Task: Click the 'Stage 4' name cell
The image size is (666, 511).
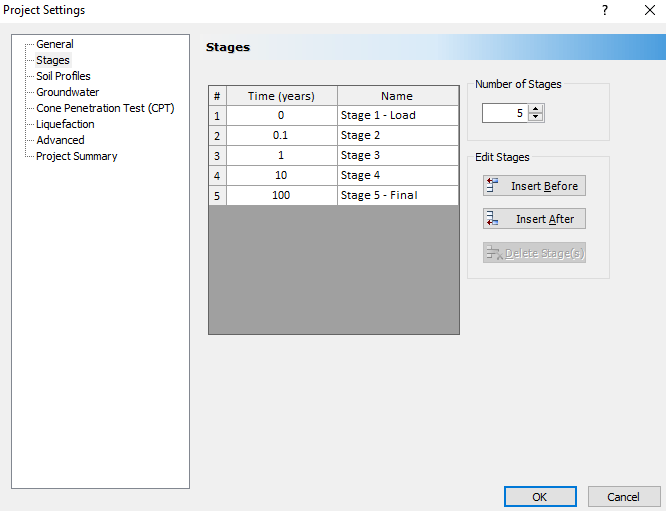Action: 398,175
